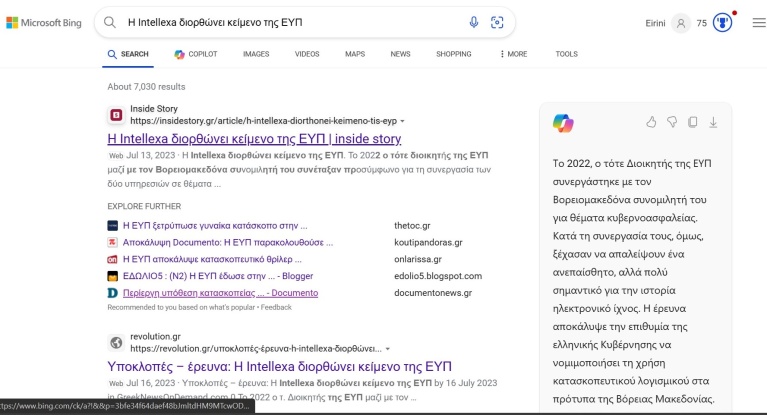Switch to the Images tab
767x415 pixels.
256,54
